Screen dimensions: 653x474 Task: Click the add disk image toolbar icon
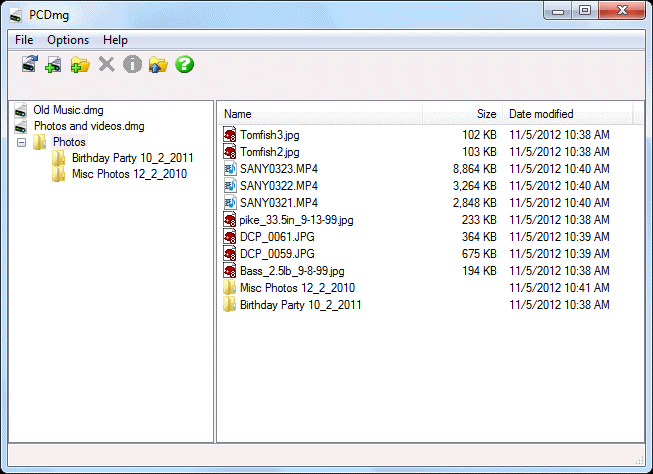coord(53,65)
